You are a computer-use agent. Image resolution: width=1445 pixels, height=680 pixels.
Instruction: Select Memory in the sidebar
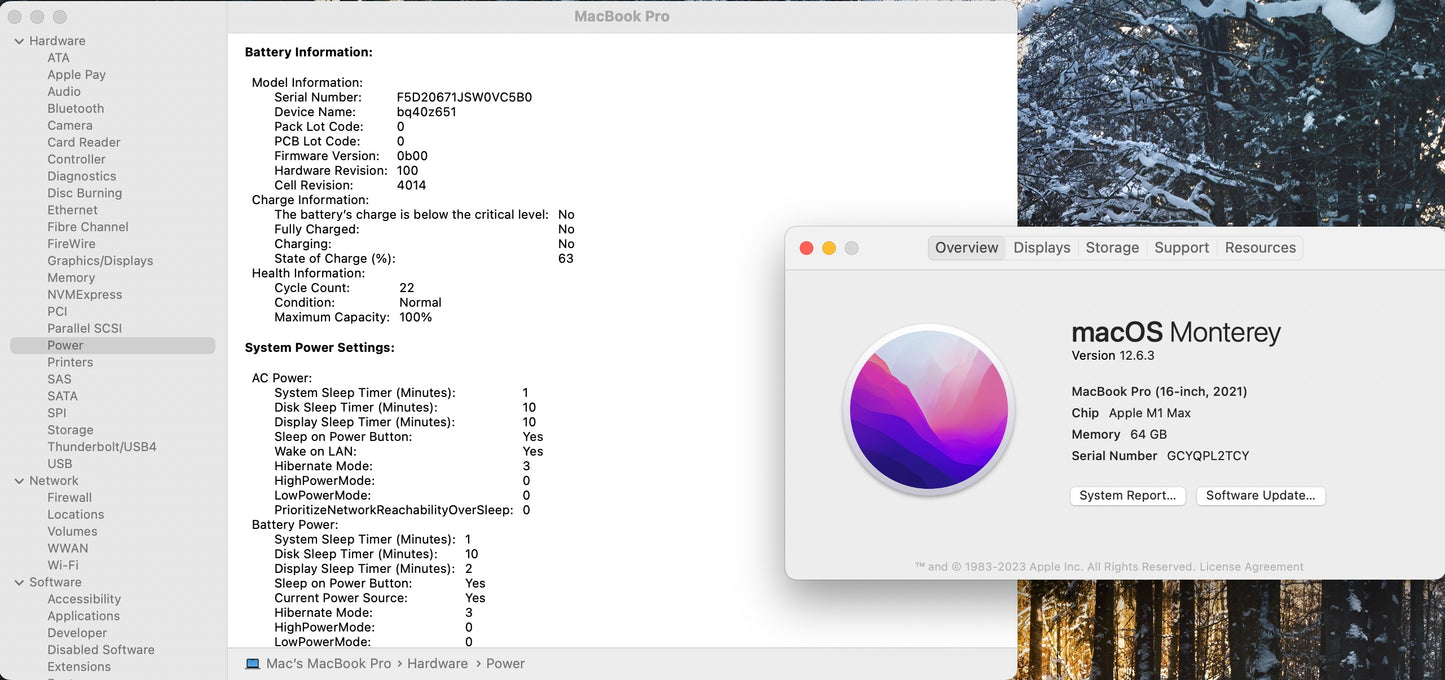coord(71,278)
